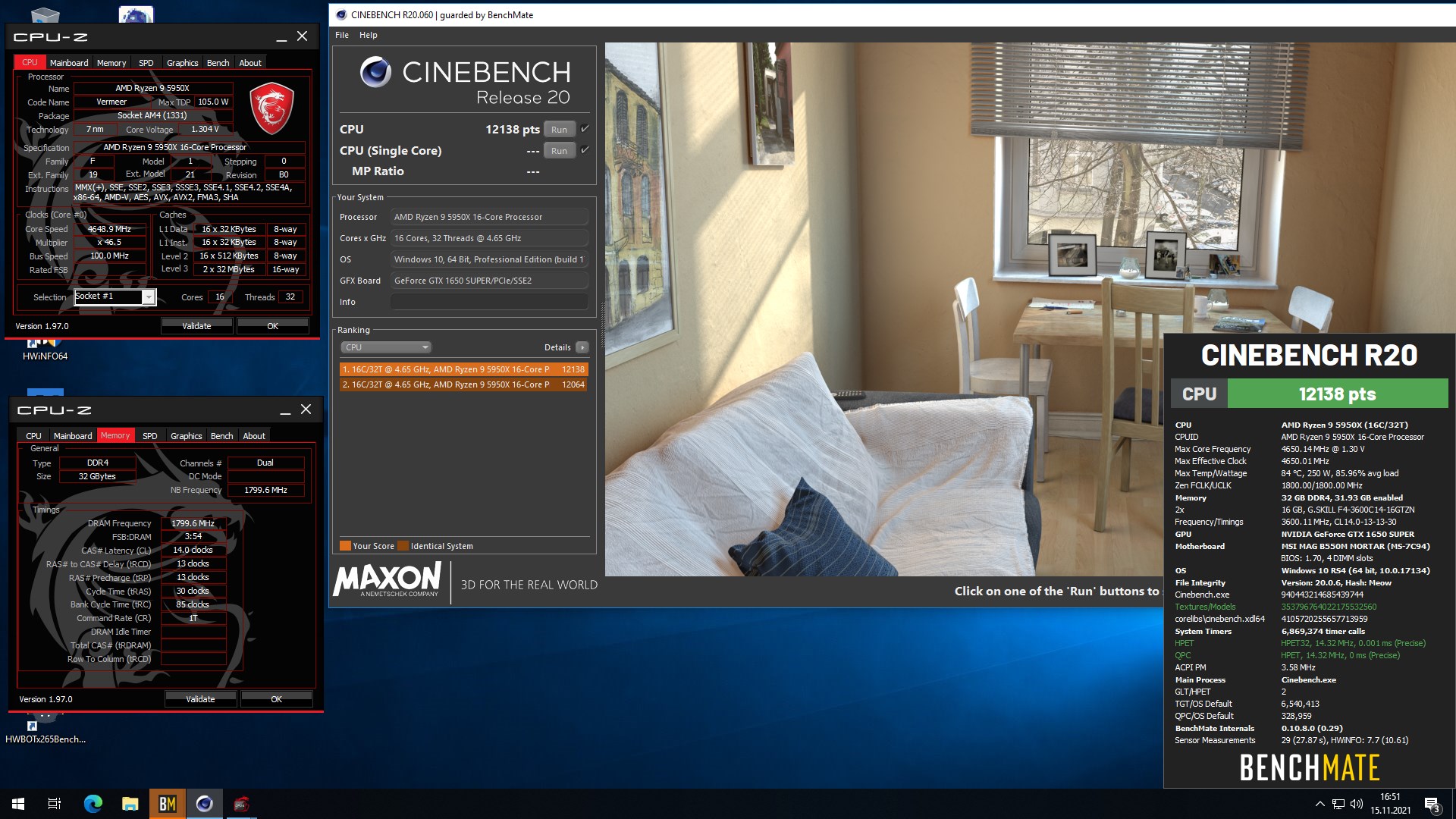Switch to CPU tab in bottom CPU-Z
Image resolution: width=1456 pixels, height=819 pixels.
(33, 436)
